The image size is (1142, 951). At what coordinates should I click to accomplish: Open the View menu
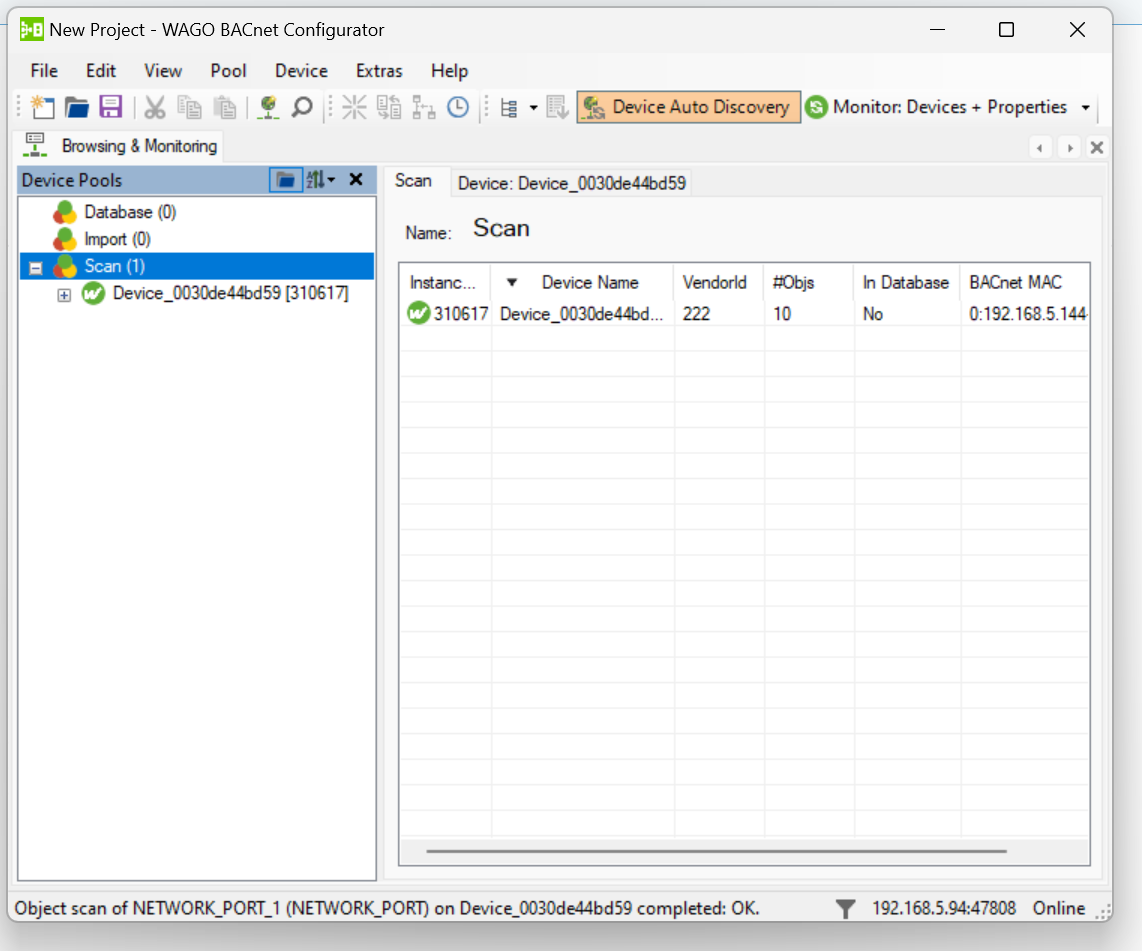click(162, 71)
